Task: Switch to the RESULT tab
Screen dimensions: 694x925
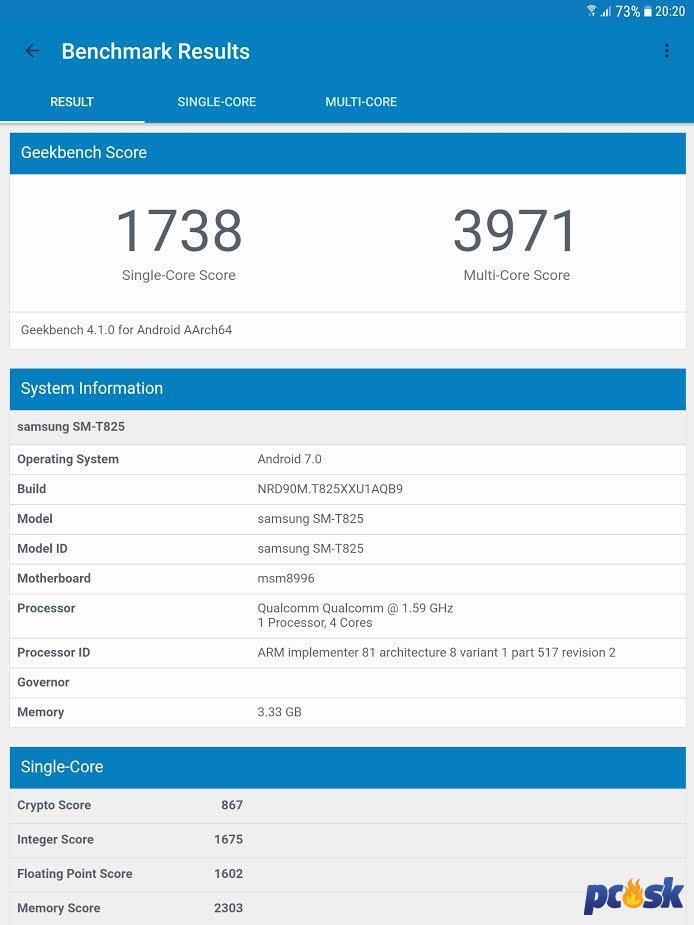Action: tap(72, 102)
